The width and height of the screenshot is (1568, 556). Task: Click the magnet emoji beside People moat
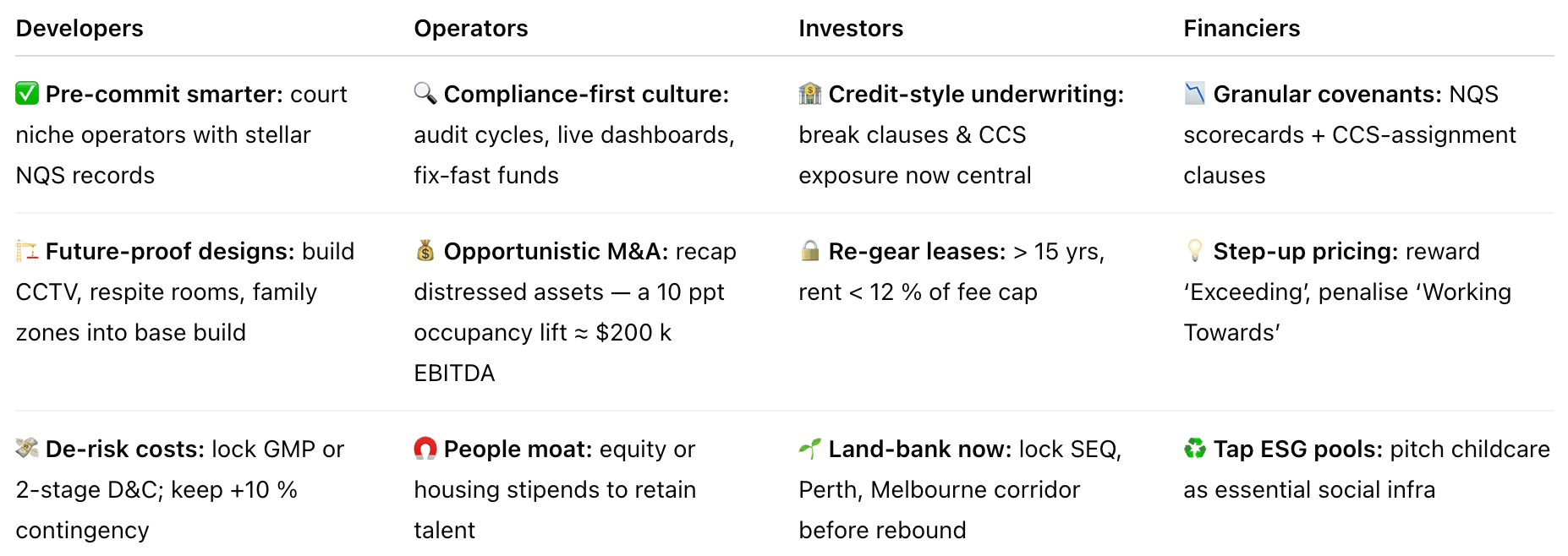coord(425,449)
